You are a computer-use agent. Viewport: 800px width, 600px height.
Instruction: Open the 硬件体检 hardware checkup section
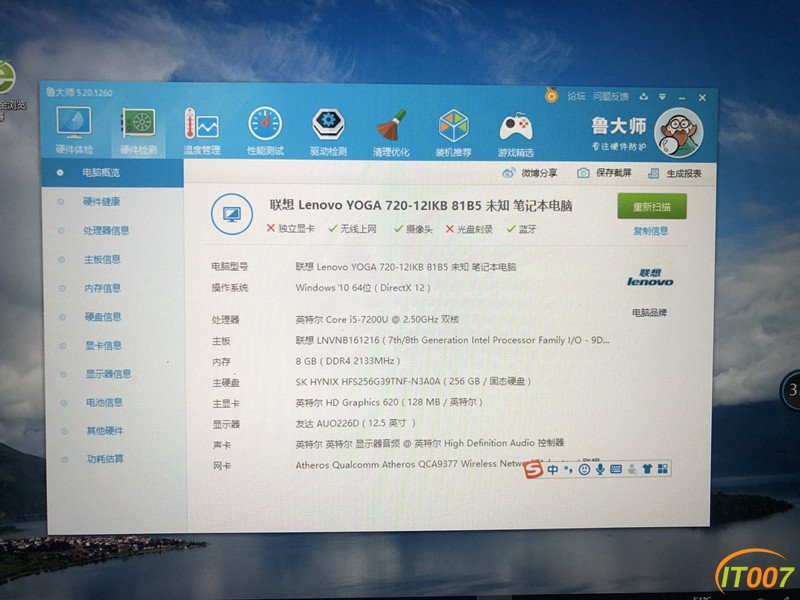coord(74,130)
